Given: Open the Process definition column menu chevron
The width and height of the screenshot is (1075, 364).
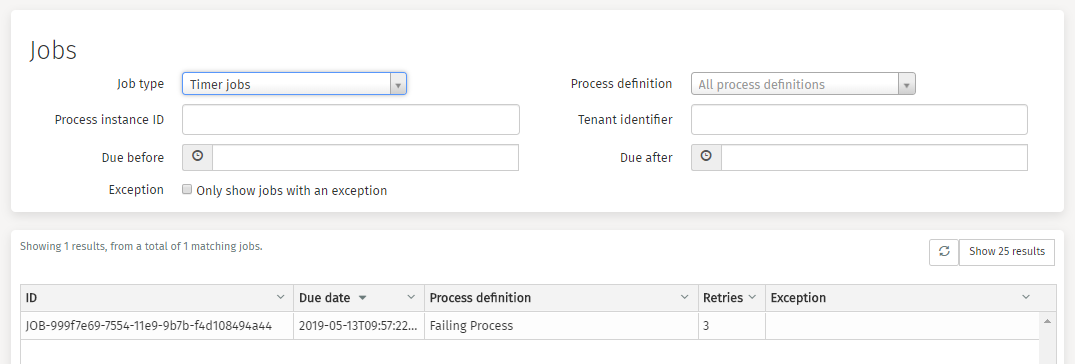Looking at the screenshot, I should click(x=684, y=298).
